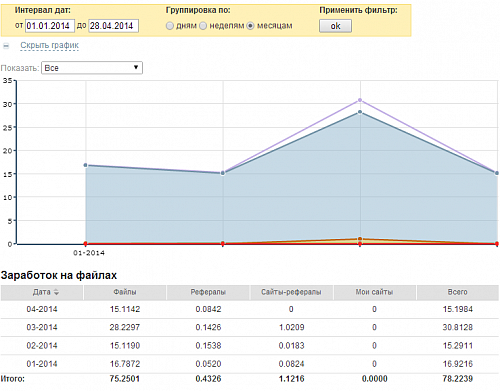Click the Итого: row label
This screenshot has width=500, height=391.
[x=13, y=379]
